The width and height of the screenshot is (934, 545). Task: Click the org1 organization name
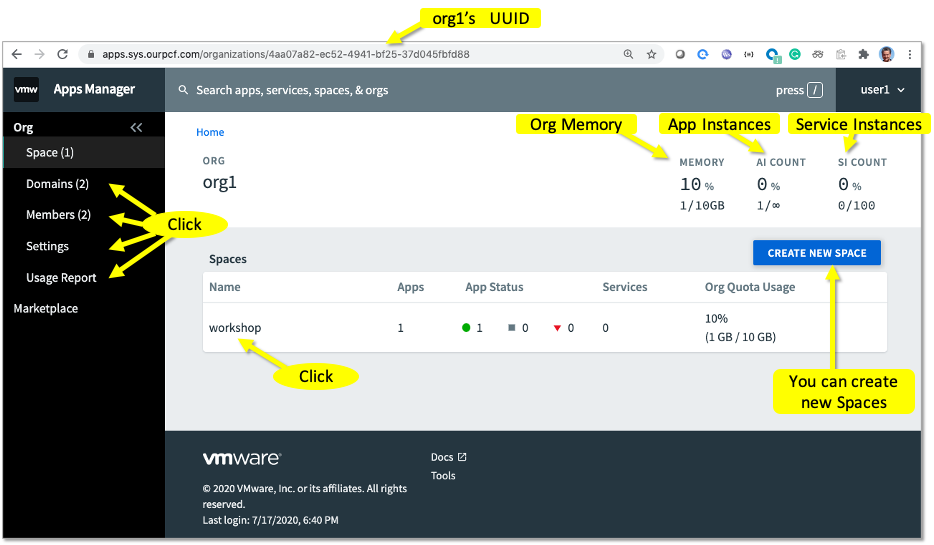[x=219, y=182]
